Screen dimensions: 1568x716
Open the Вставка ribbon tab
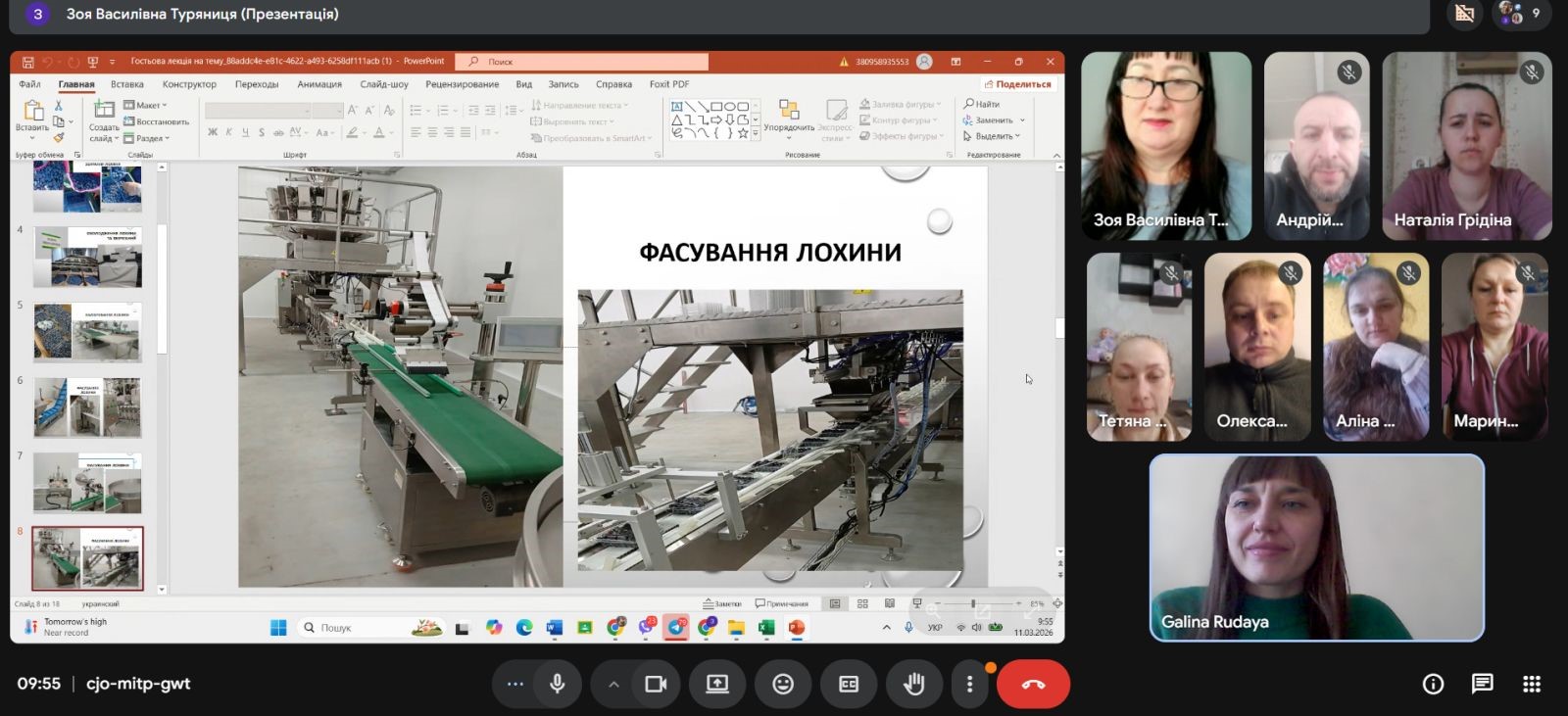coord(127,84)
